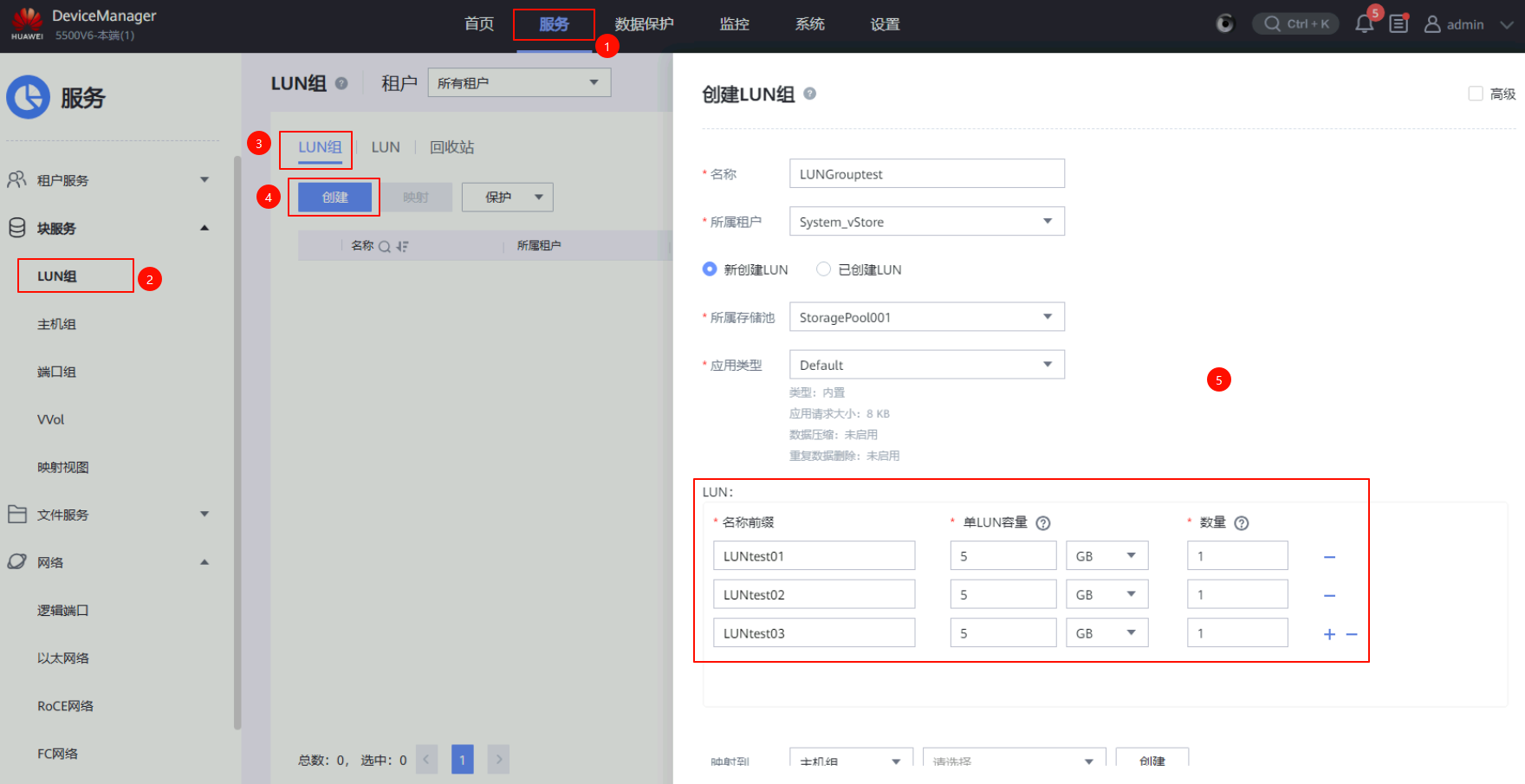Image resolution: width=1525 pixels, height=784 pixels.
Task: Click help icon next to 单LUN容量
Action: click(1043, 523)
